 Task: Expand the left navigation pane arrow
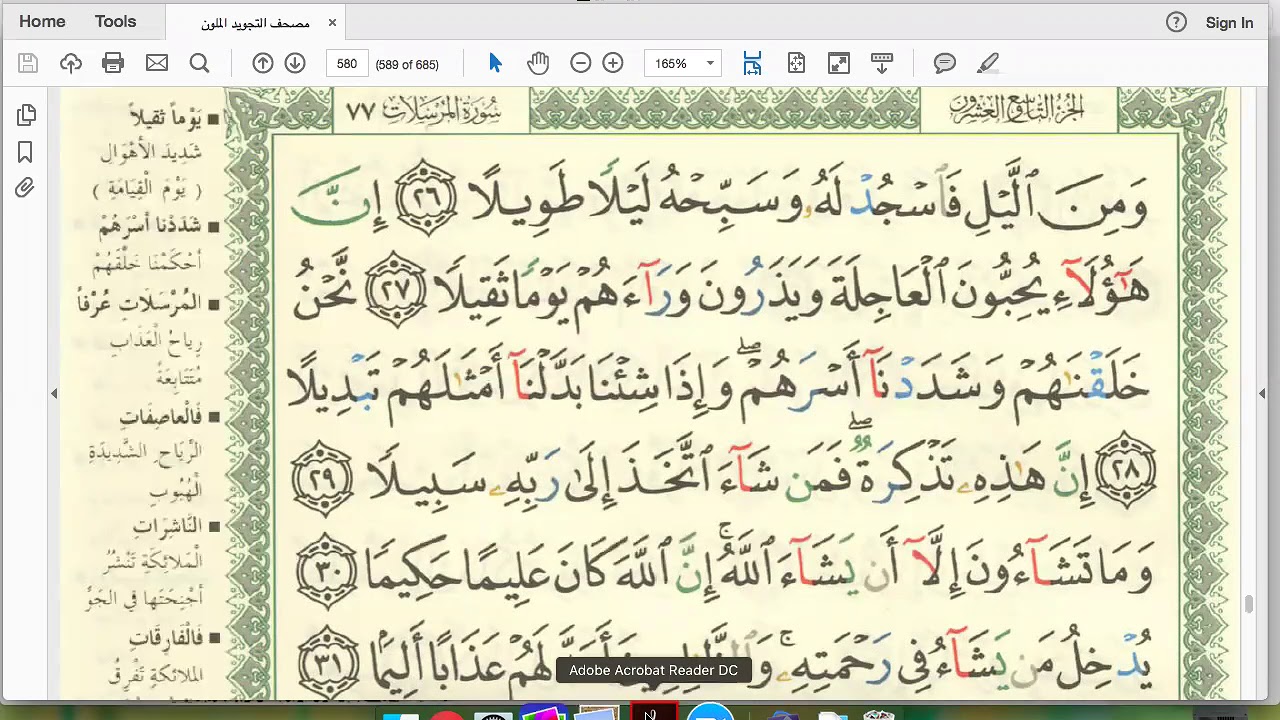click(54, 394)
